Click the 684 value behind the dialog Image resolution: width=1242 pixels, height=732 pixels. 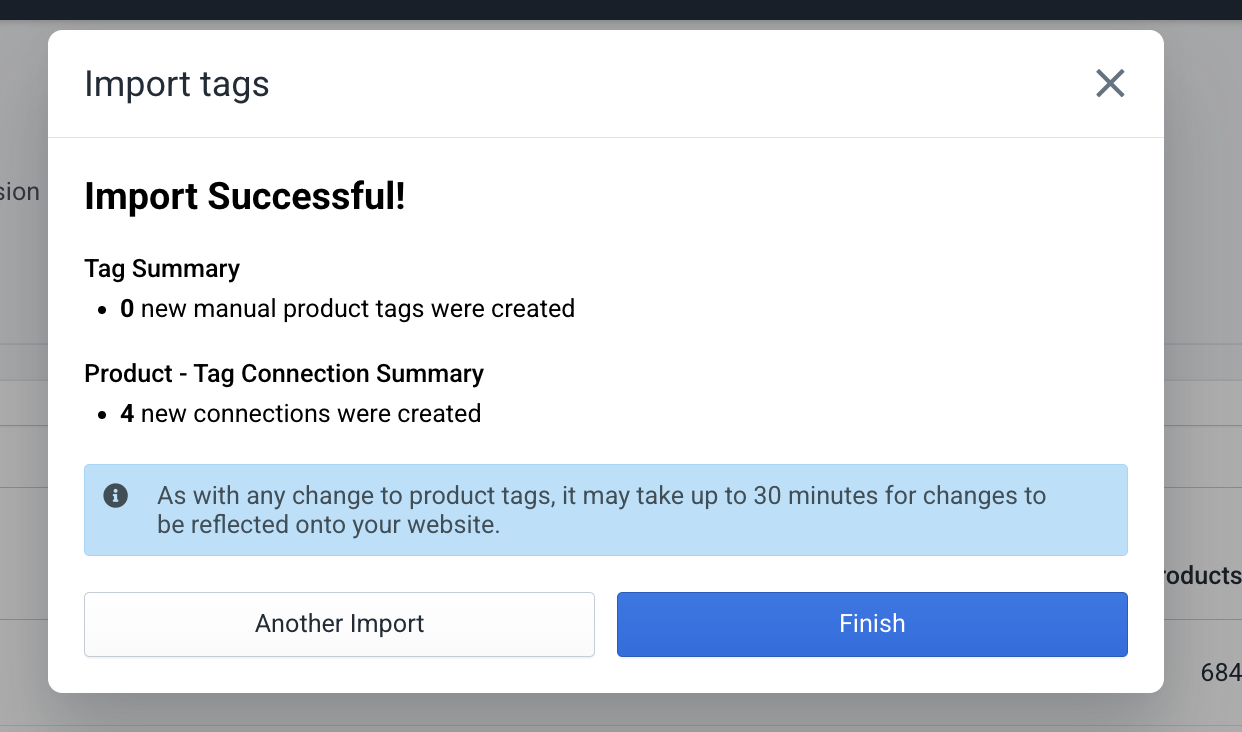(1221, 674)
